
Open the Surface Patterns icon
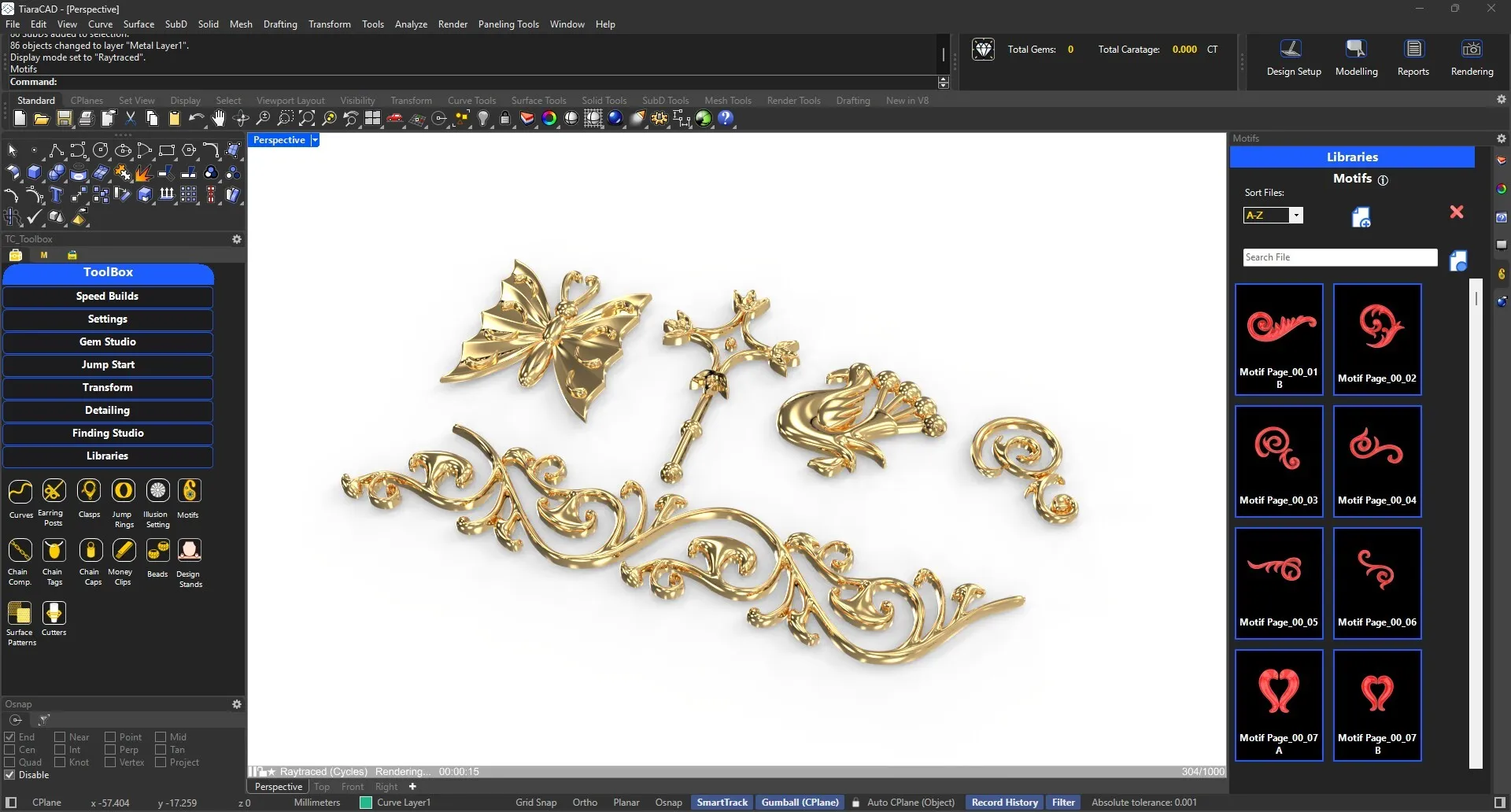pos(20,614)
